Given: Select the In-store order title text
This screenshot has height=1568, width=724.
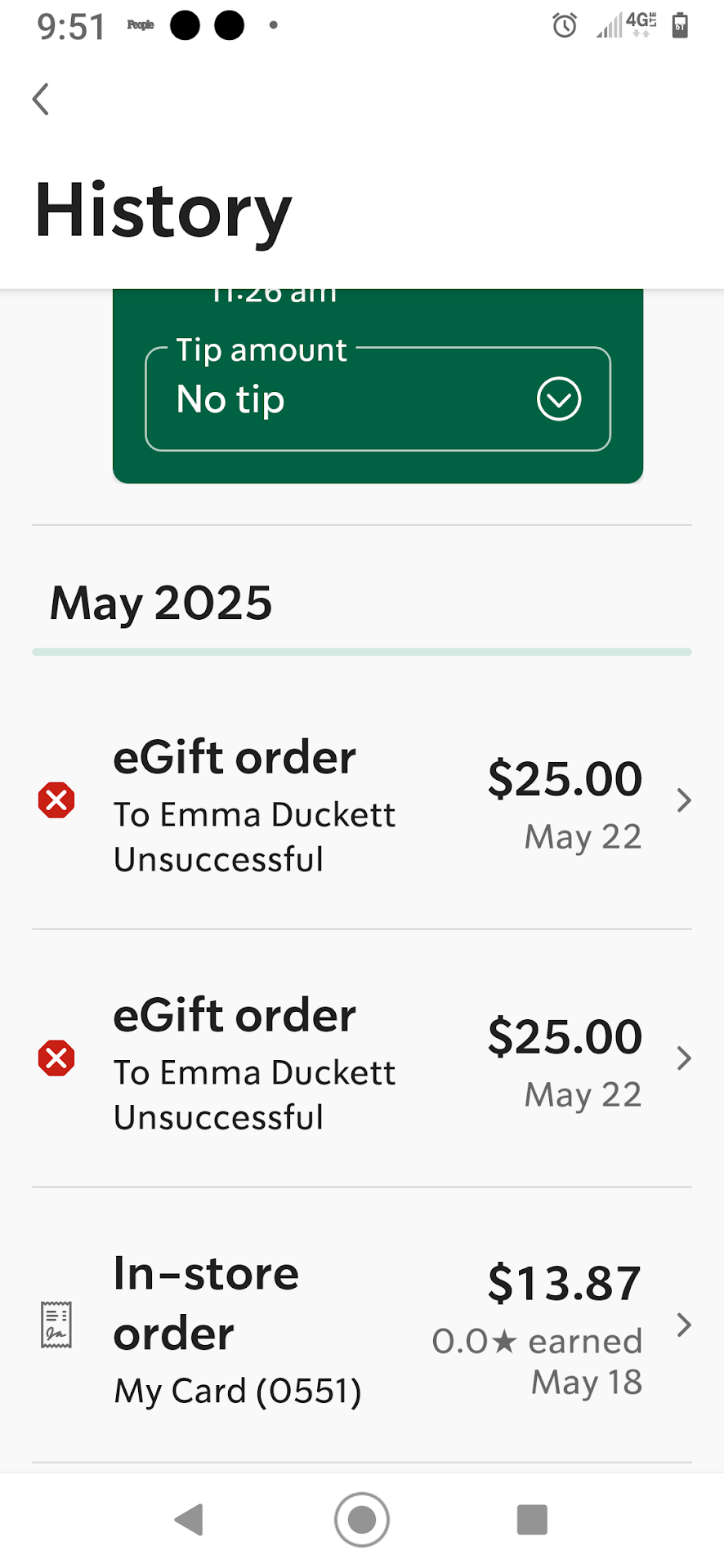Looking at the screenshot, I should tap(206, 1303).
